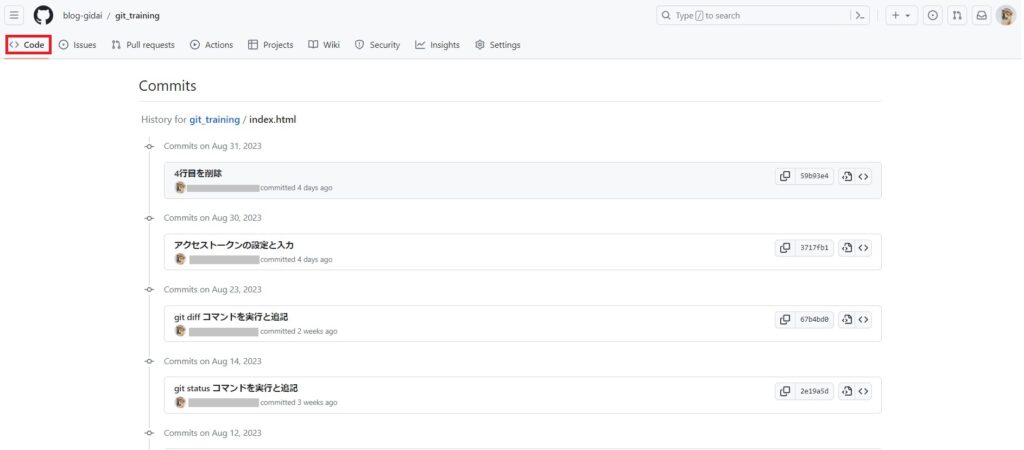The image size is (1024, 450).
Task: Switch to the Code tab
Action: [x=28, y=45]
